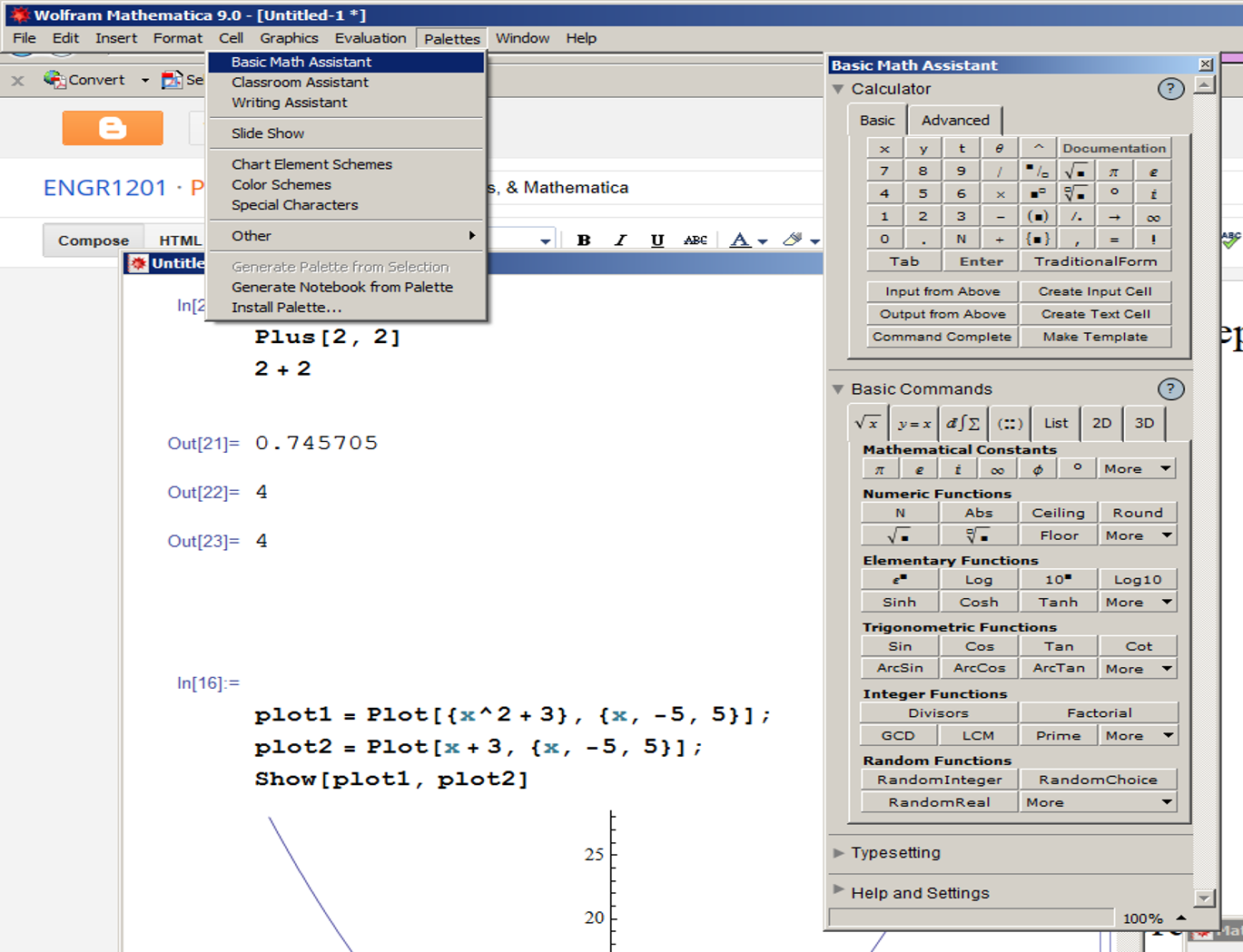1243x952 pixels.
Task: Insert nth root template from Calculator keypad
Action: point(1076,193)
